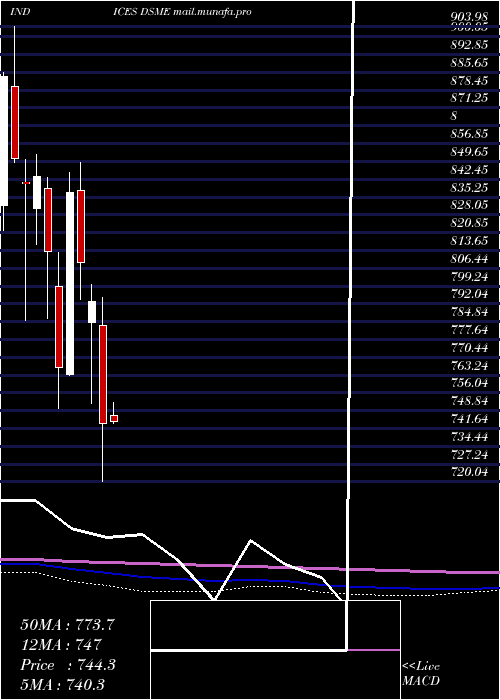The height and width of the screenshot is (700, 500).
Task: Click the 741.64 price axis label
Action: [468, 418]
